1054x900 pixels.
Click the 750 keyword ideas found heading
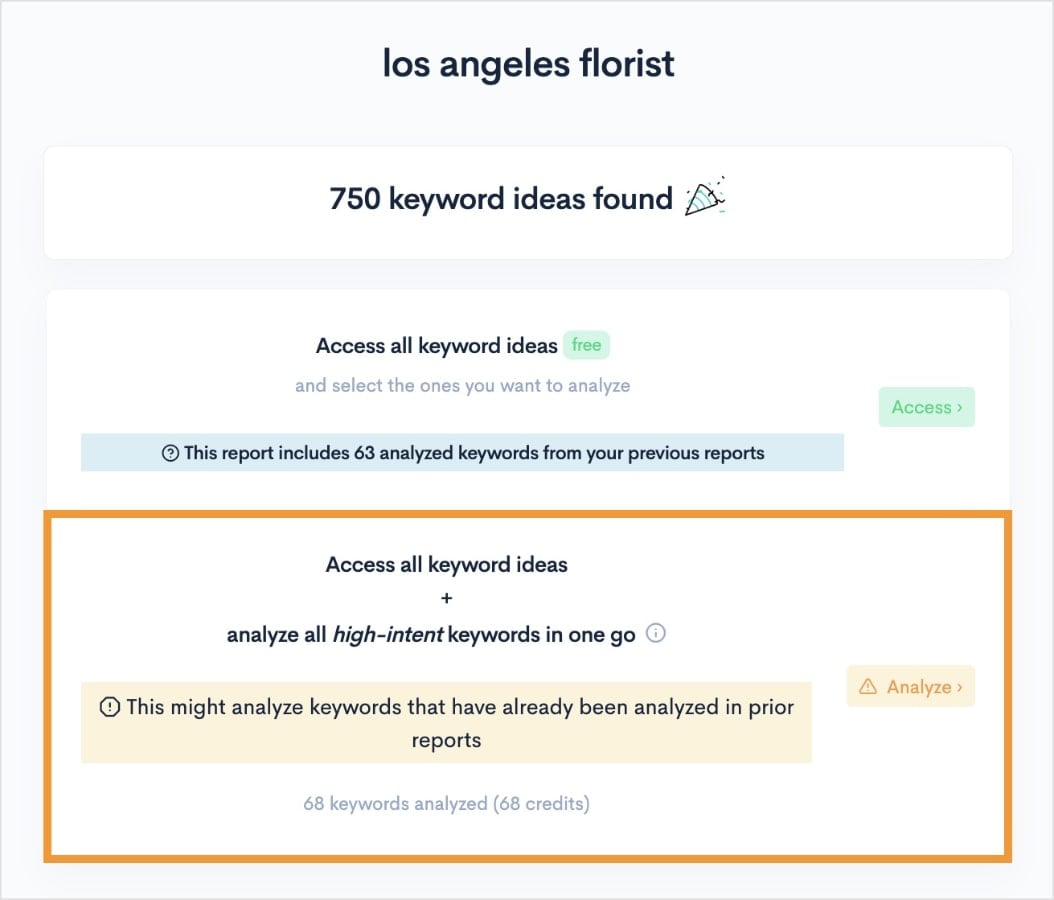point(500,199)
